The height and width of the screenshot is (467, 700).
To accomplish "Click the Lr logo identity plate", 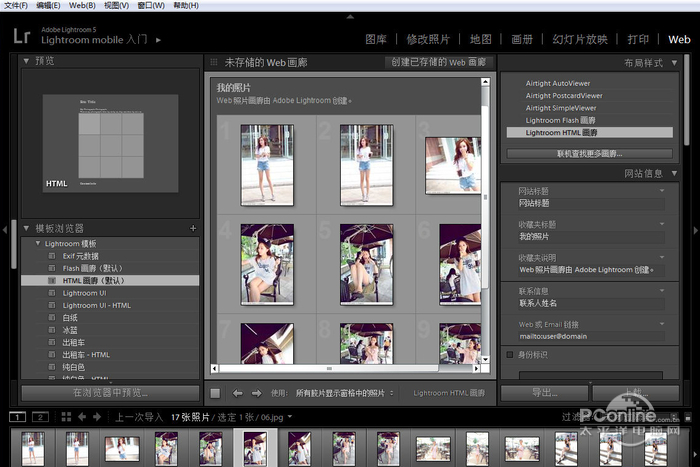I will [22, 37].
